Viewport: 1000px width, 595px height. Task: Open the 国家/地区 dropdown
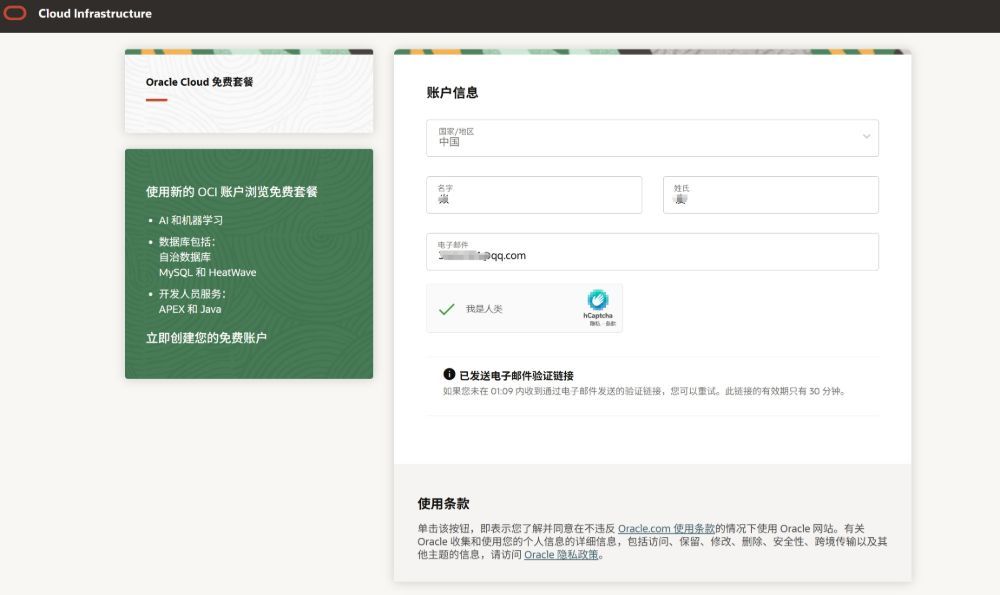(652, 138)
